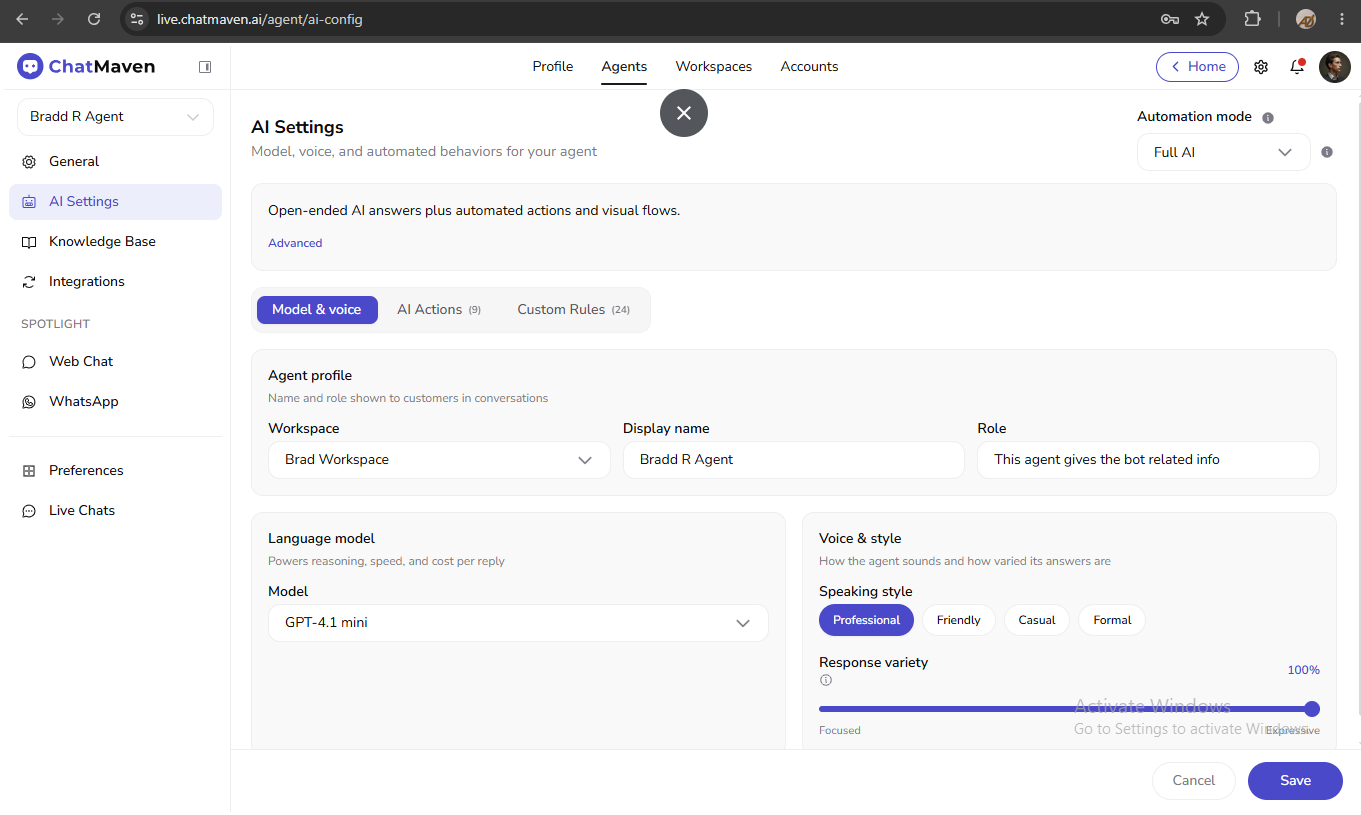
Task: Click the 100% response variety value
Action: tap(1303, 670)
